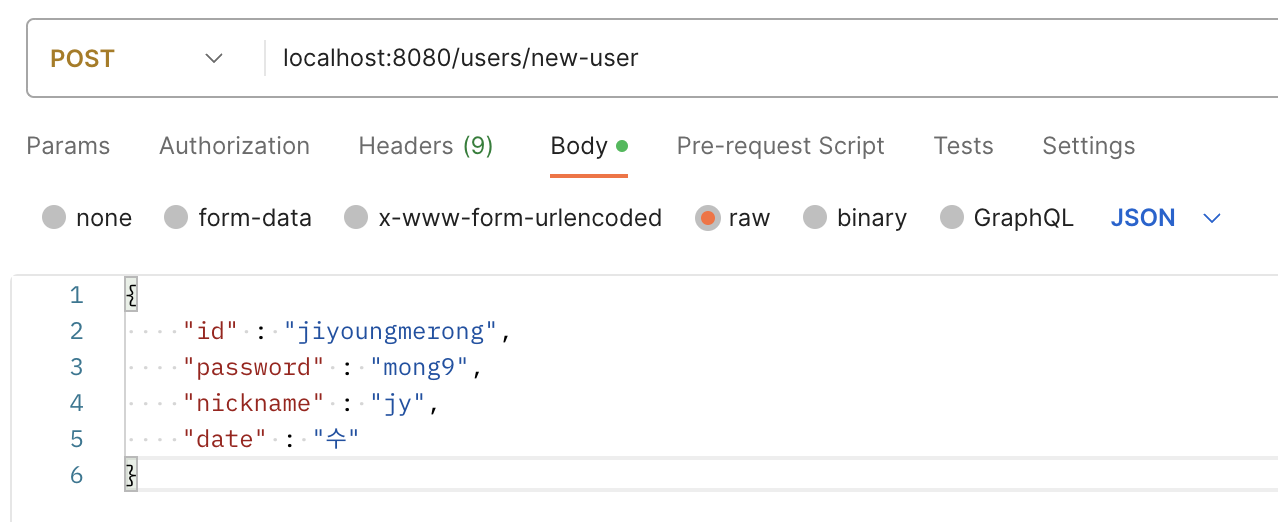Open the Settings tab
1278x522 pixels.
point(1088,146)
